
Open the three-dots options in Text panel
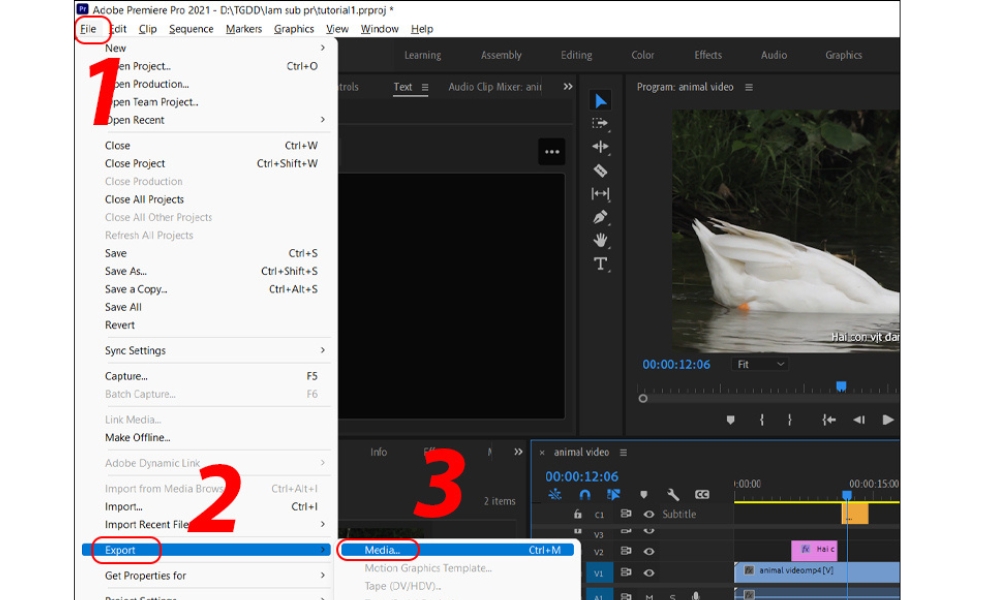tap(552, 152)
